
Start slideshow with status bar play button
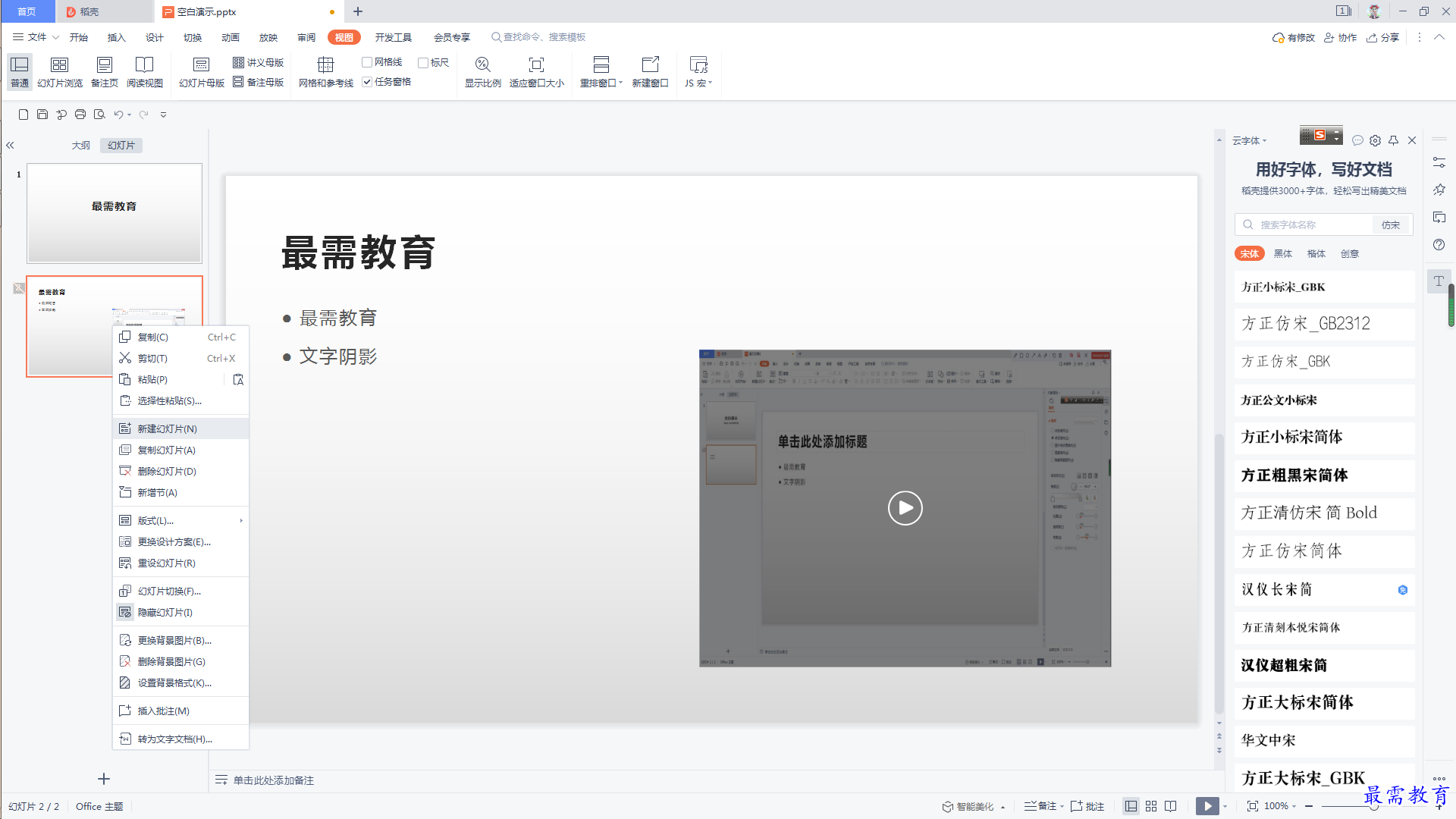pyautogui.click(x=1207, y=806)
